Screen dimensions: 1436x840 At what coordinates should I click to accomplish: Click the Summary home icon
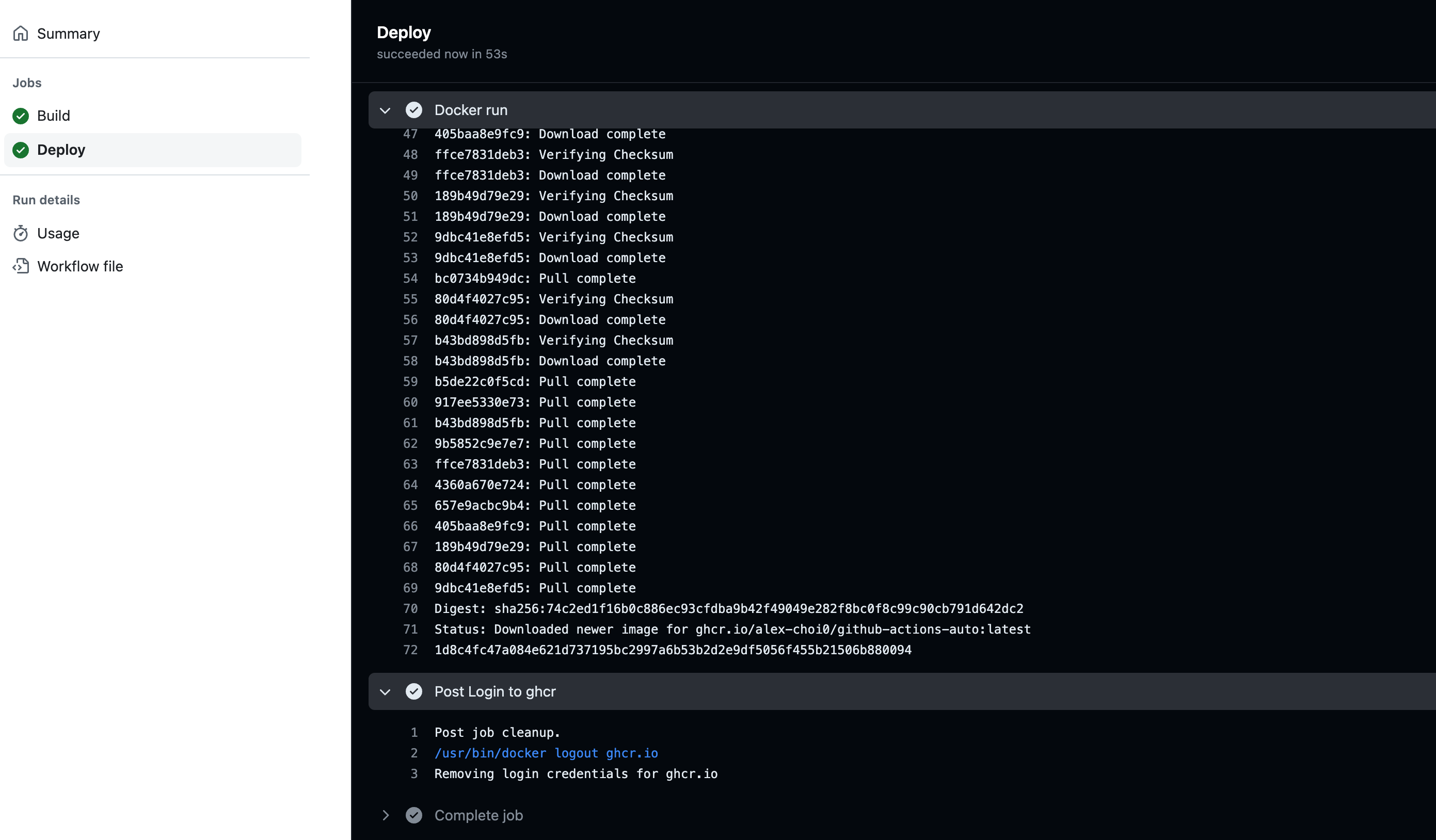click(x=21, y=34)
